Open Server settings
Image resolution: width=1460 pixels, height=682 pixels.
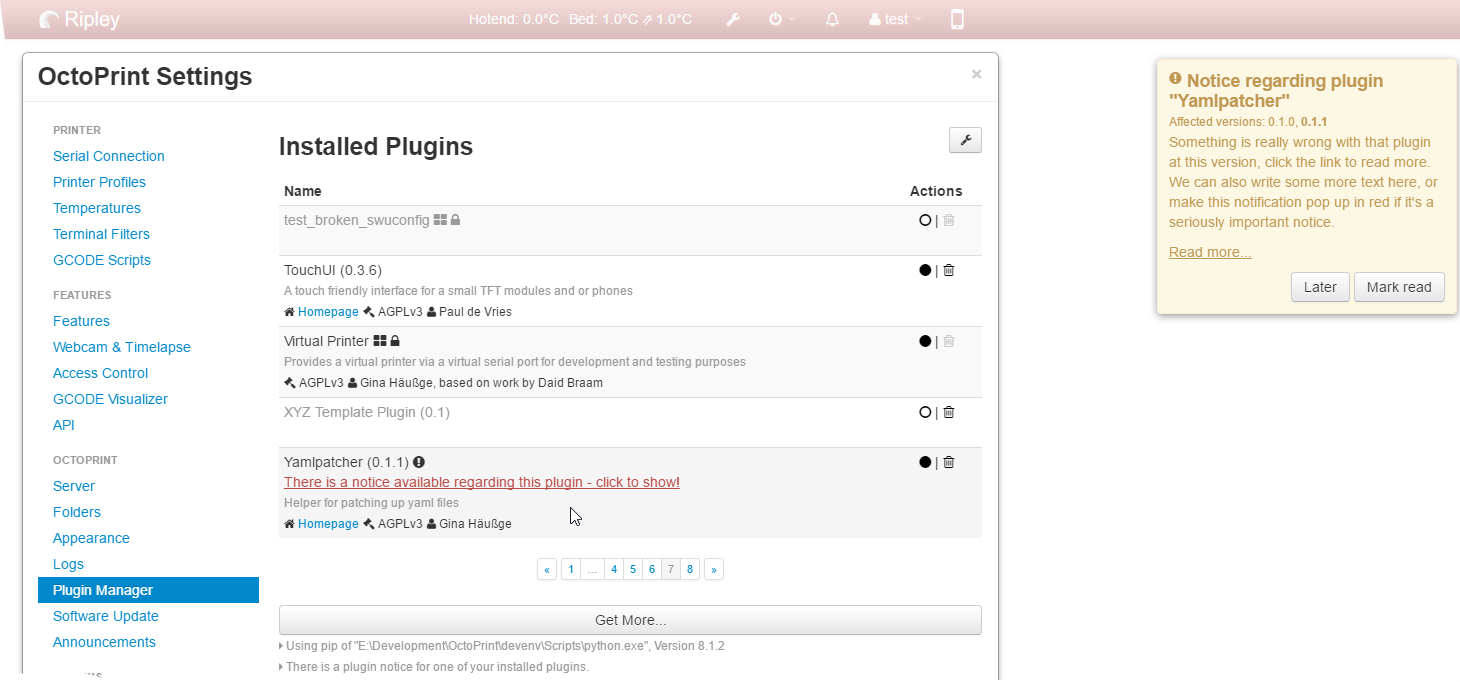74,486
